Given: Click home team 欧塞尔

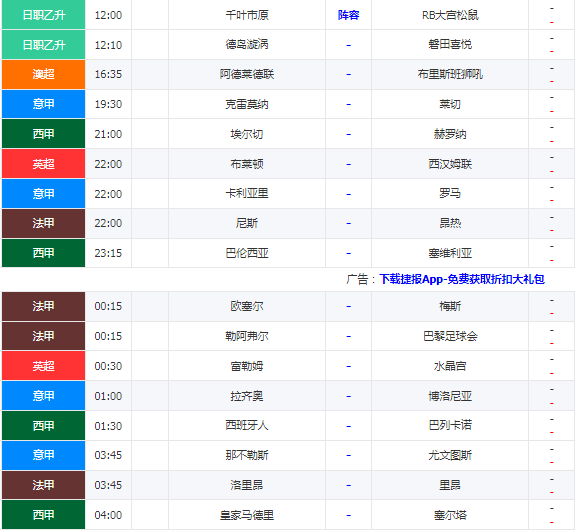Looking at the screenshot, I should tap(247, 306).
